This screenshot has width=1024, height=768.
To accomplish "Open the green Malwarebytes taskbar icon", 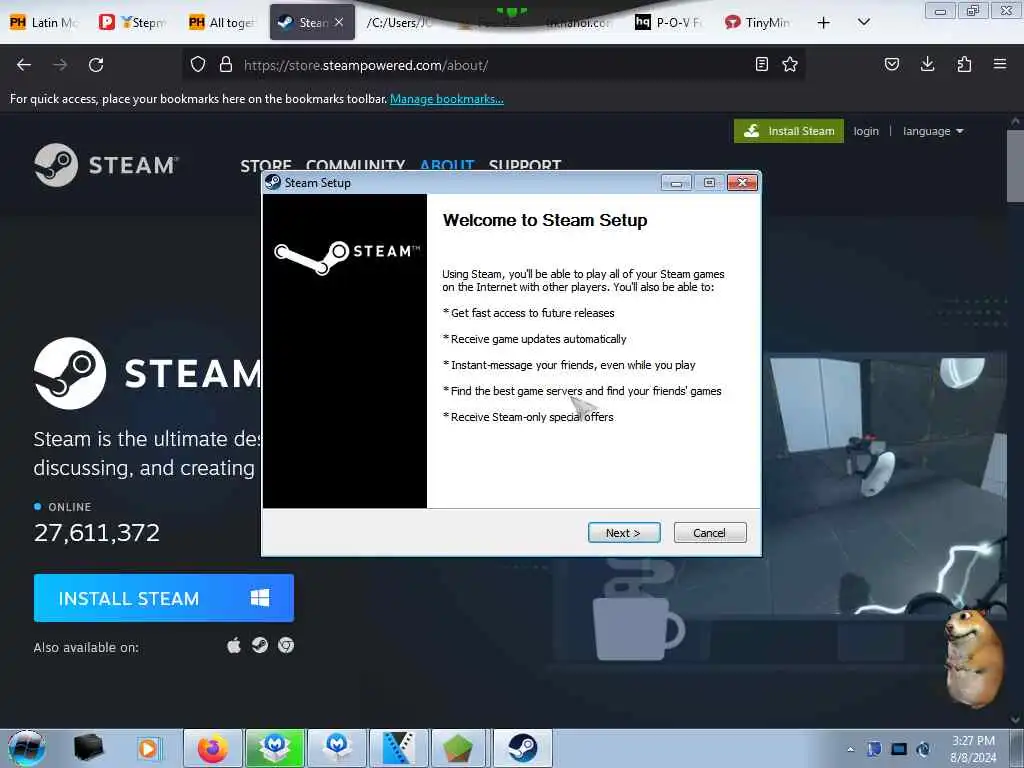I will pos(275,748).
